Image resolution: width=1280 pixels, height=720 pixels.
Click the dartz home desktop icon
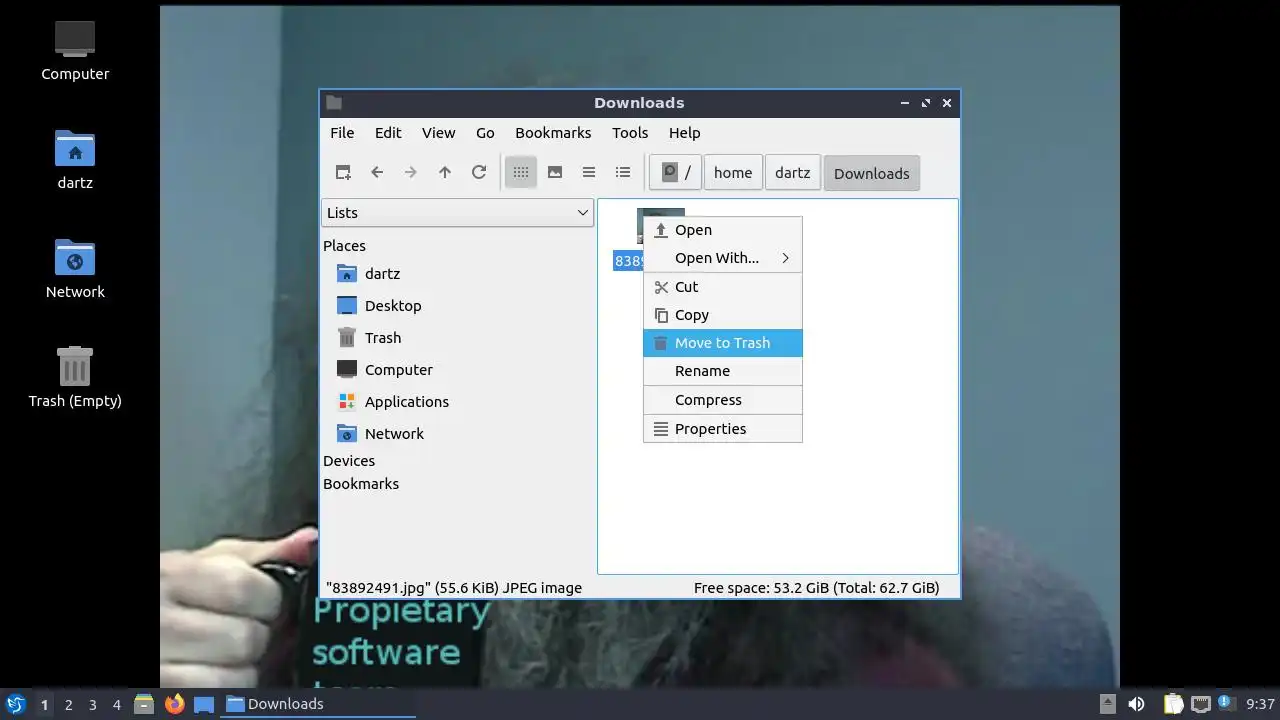click(x=75, y=159)
